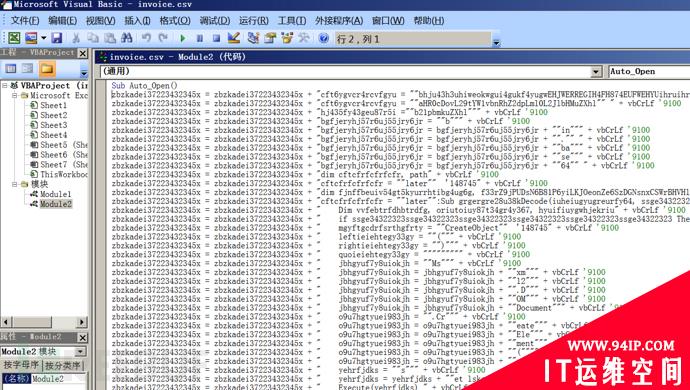The image size is (690, 390).
Task: Click View Code button in project panel
Action: coord(11,69)
